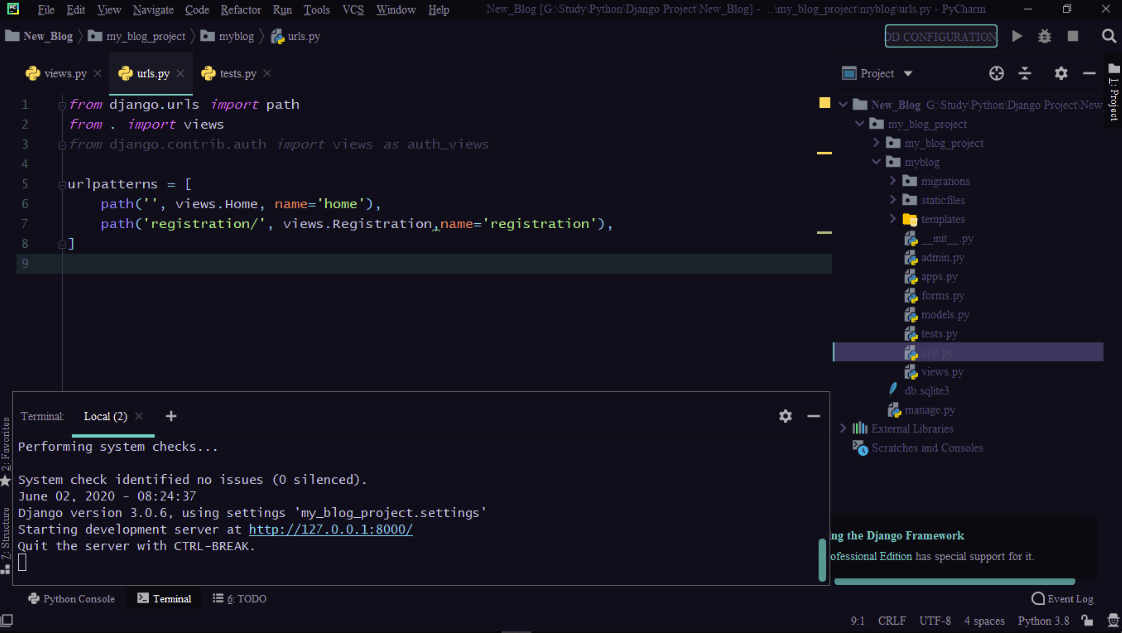Select db.sqlite3 in project tree
Viewport: 1122px width, 633px height.
click(926, 391)
